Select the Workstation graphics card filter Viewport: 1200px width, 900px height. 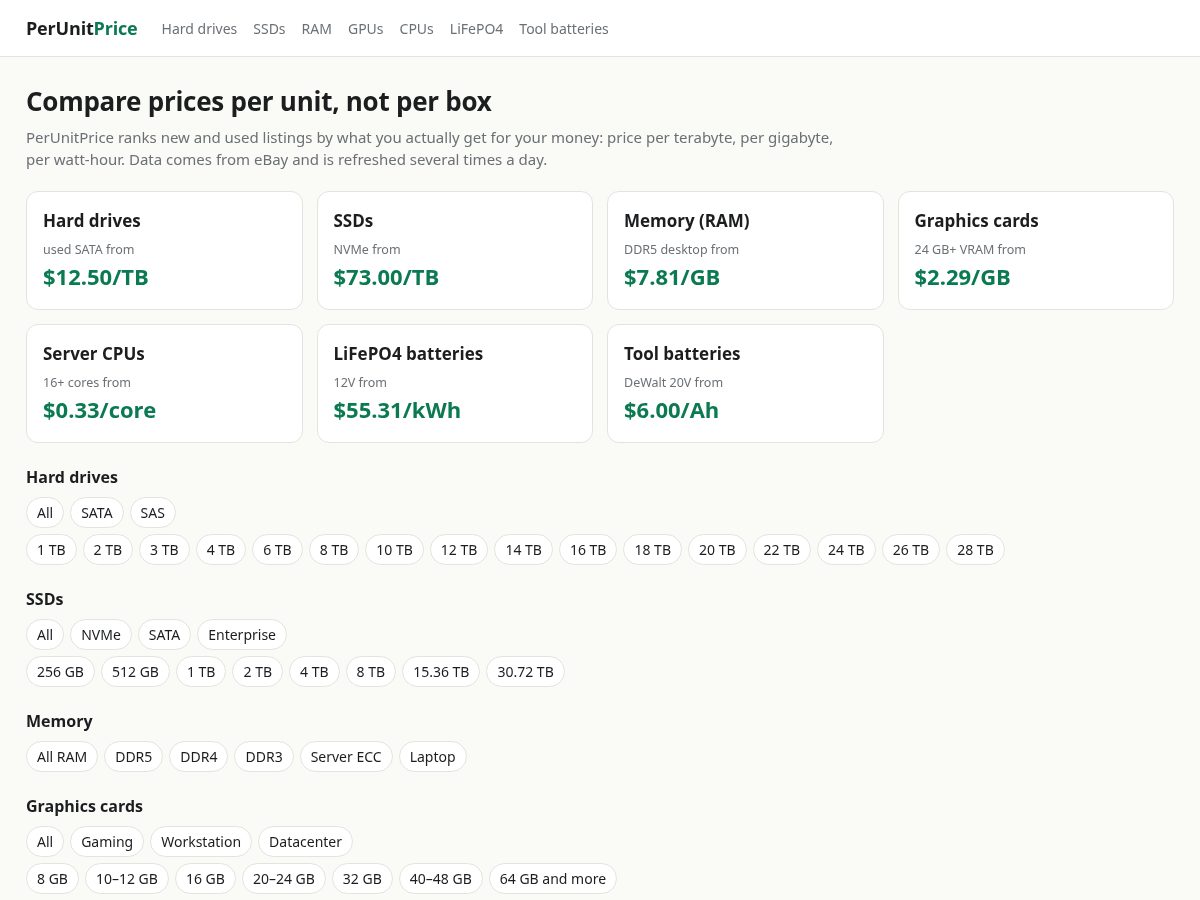(201, 842)
